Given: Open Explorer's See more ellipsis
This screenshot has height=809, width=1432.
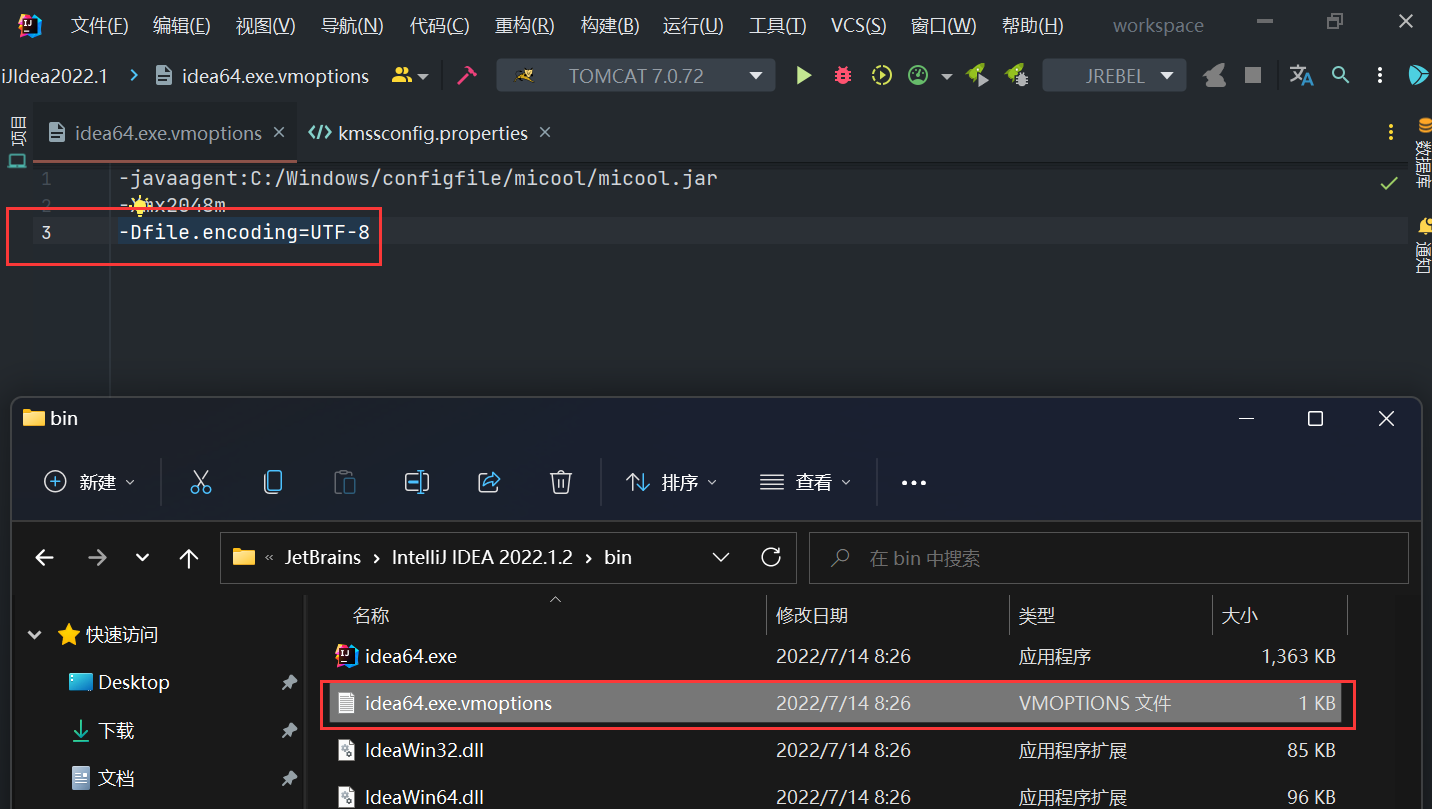Looking at the screenshot, I should pyautogui.click(x=914, y=482).
